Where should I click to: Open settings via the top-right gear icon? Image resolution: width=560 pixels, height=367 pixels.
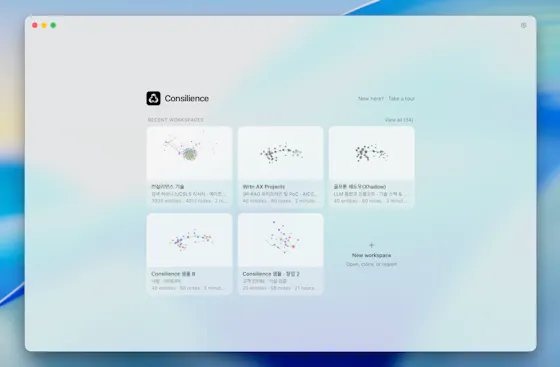(523, 25)
